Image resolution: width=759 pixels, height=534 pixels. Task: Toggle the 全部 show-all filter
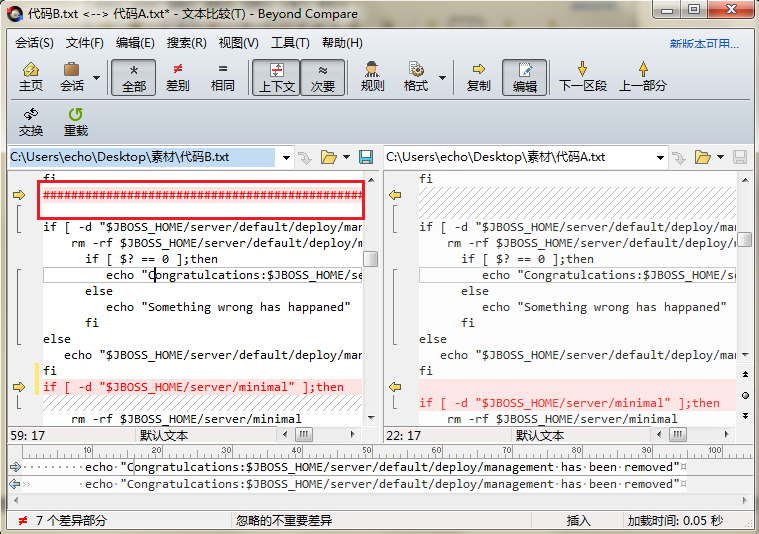[134, 77]
